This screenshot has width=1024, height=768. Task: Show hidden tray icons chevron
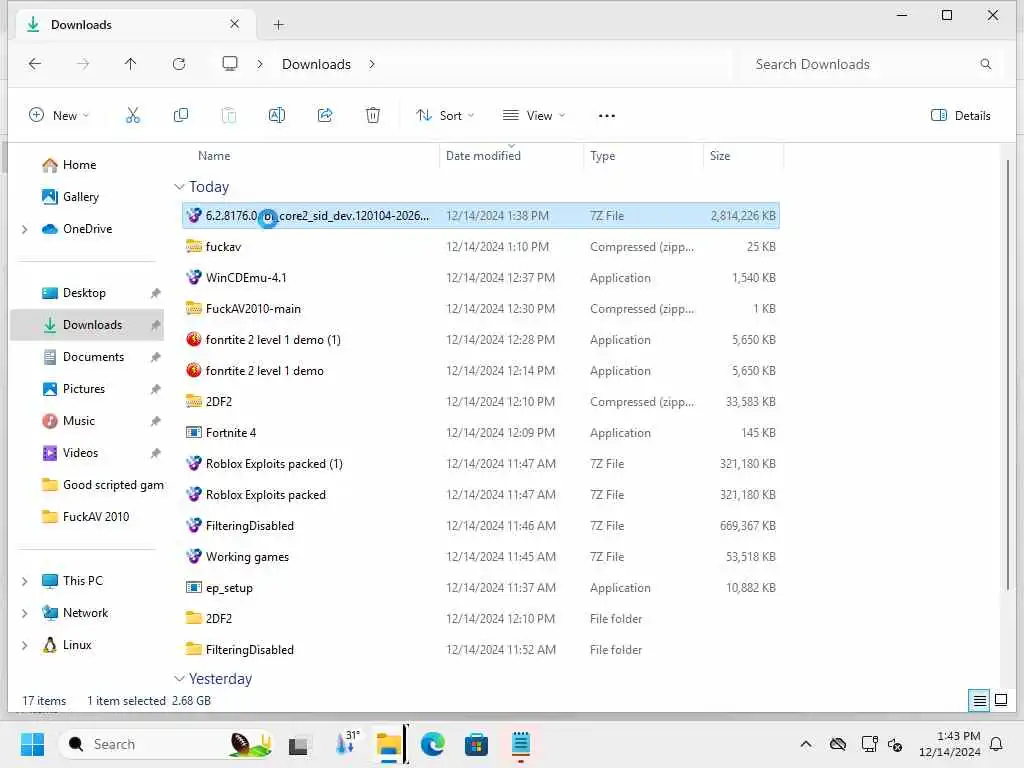point(806,744)
